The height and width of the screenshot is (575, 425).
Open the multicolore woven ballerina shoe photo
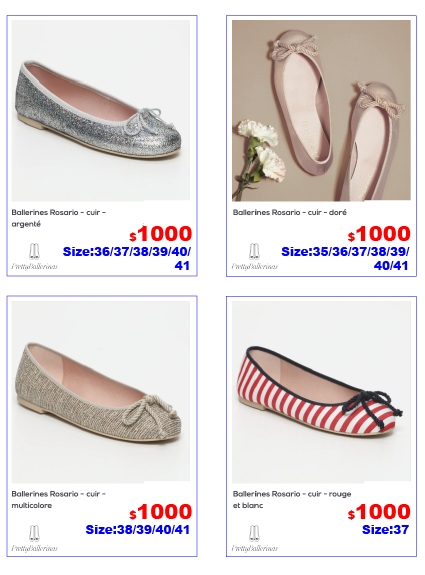[x=101, y=391]
